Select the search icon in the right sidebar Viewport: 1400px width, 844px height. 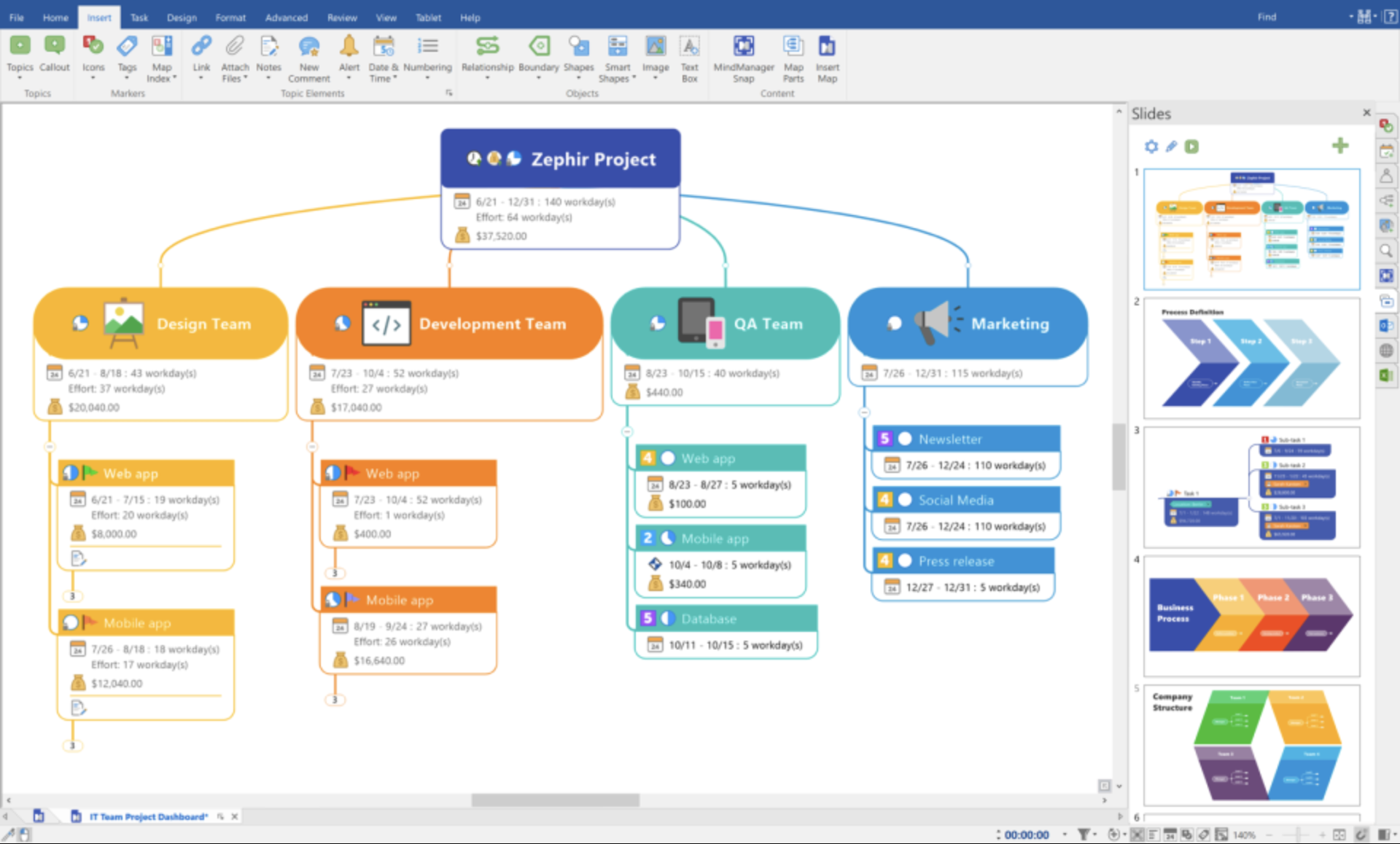[x=1386, y=251]
